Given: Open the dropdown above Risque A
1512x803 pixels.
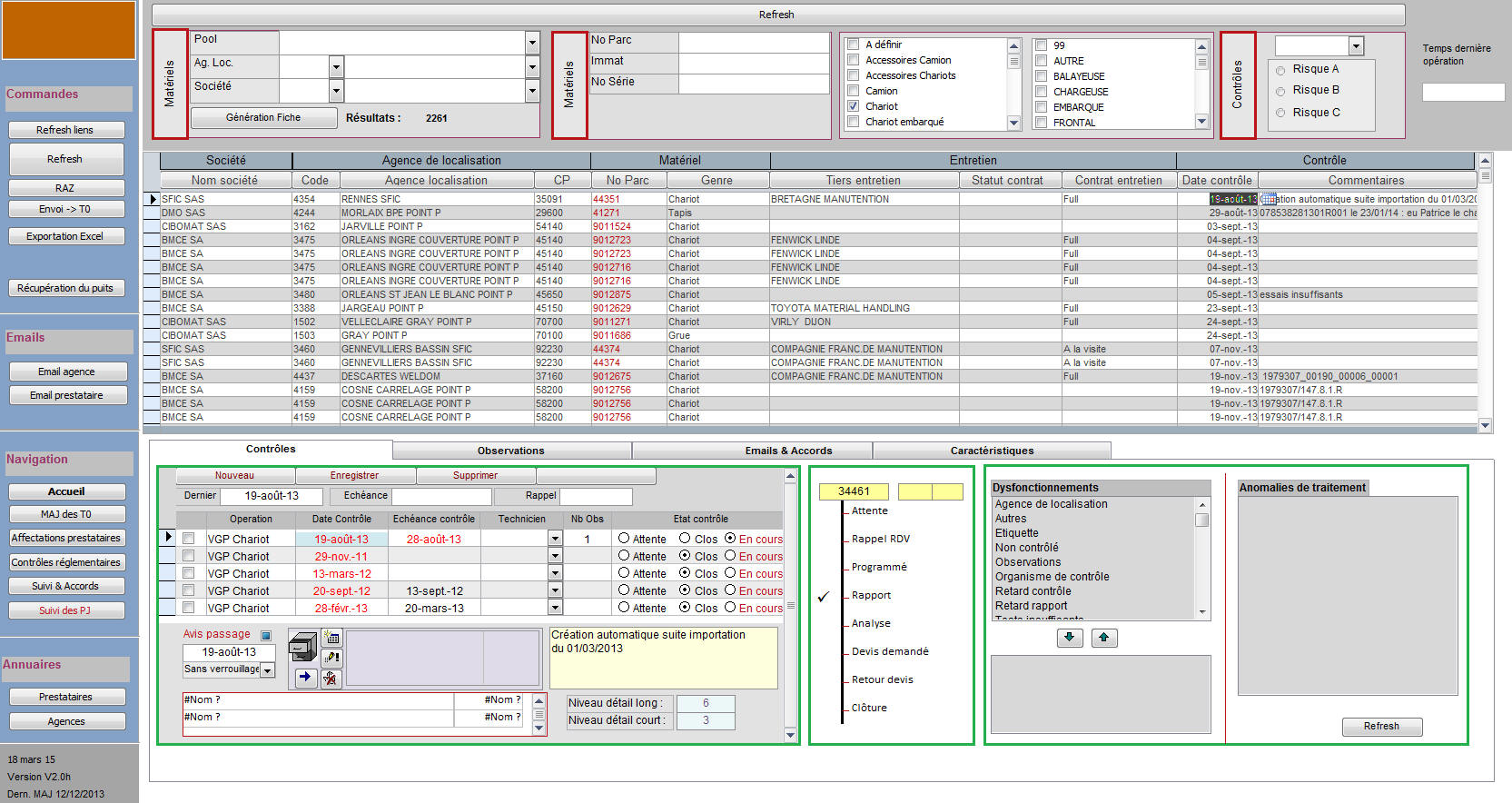Looking at the screenshot, I should coord(1356,46).
